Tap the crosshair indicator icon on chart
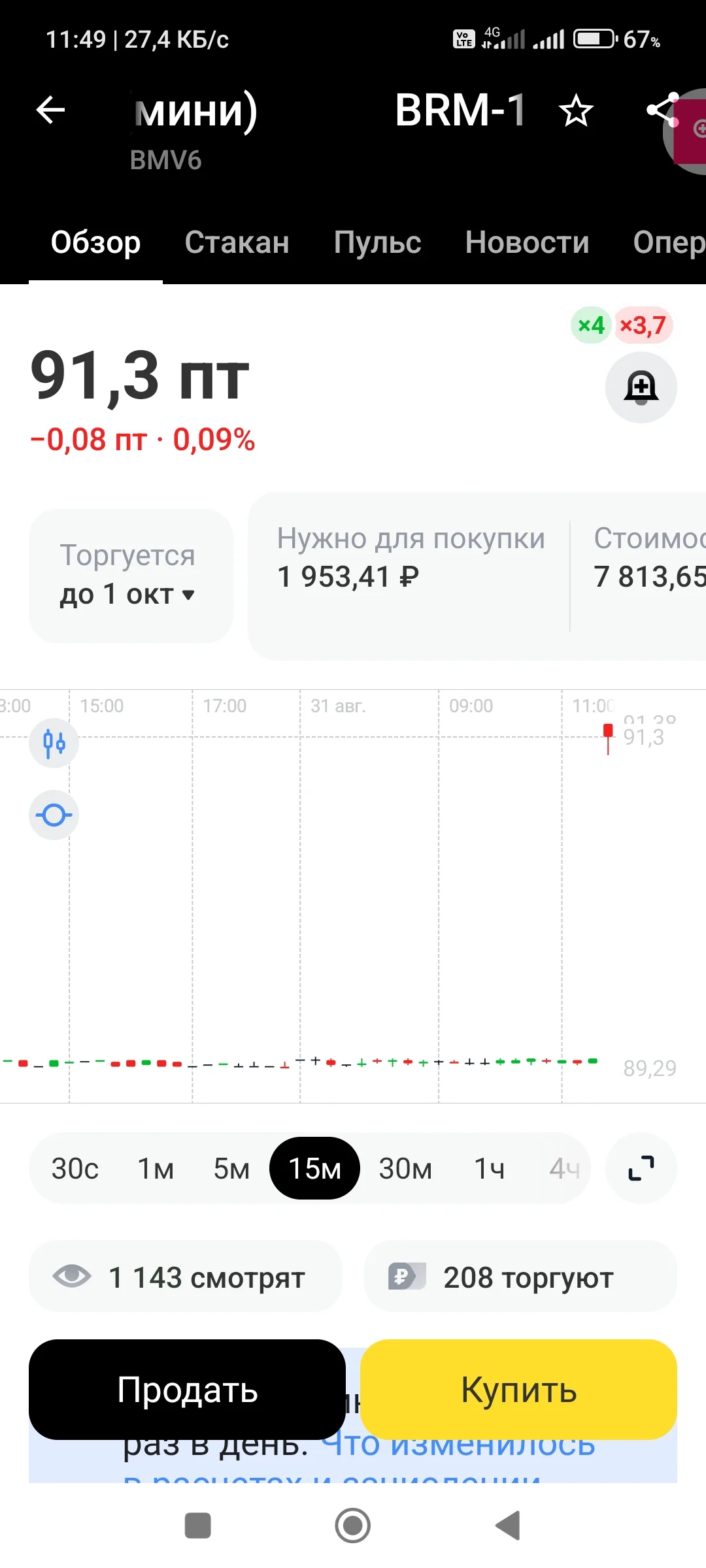The image size is (706, 1568). click(54, 815)
